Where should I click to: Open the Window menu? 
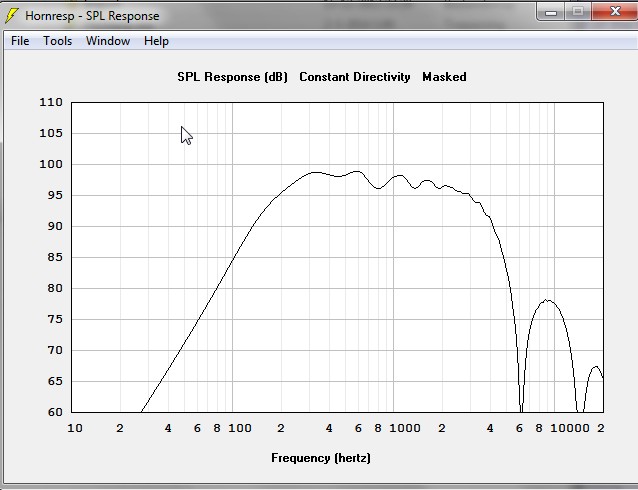pos(108,41)
